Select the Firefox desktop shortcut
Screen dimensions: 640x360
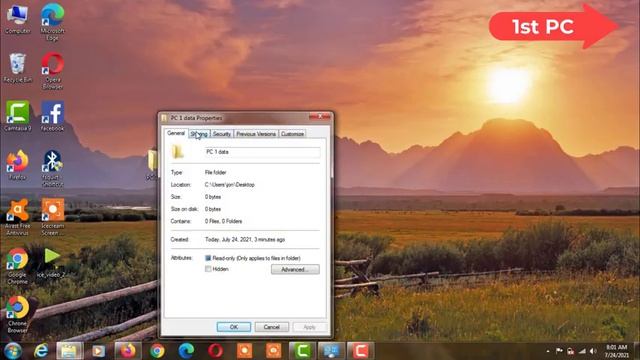[x=18, y=165]
